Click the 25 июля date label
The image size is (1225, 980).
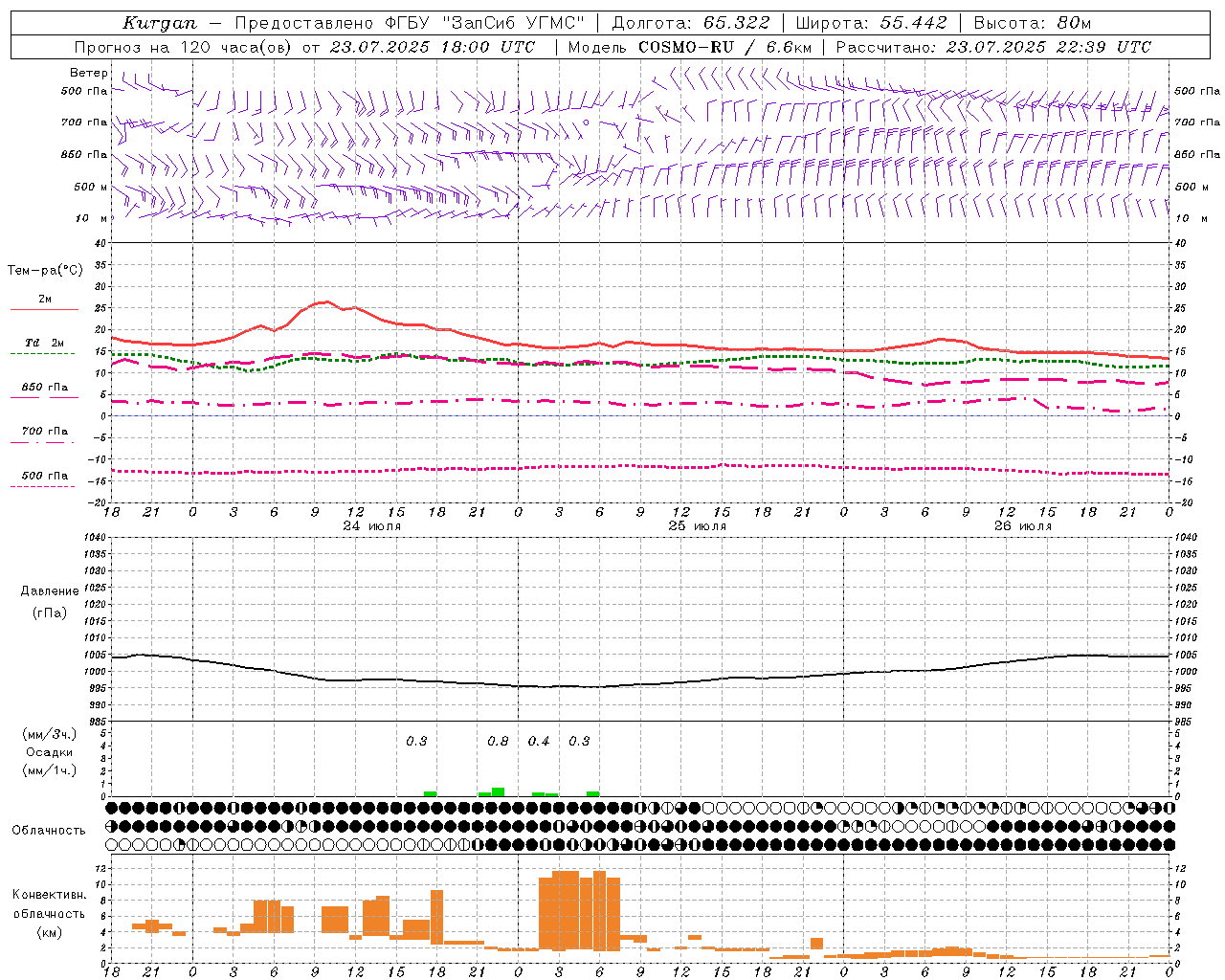click(698, 526)
